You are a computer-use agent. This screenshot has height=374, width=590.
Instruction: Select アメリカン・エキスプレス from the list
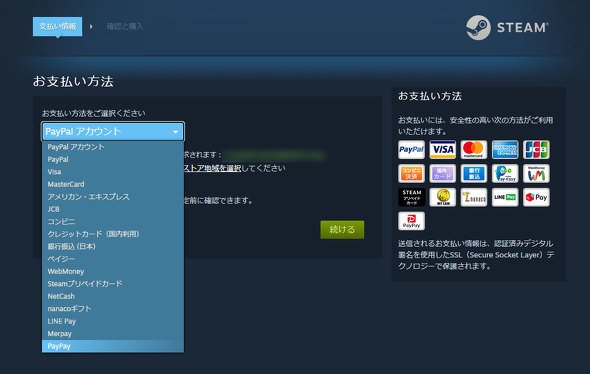pyautogui.click(x=113, y=196)
